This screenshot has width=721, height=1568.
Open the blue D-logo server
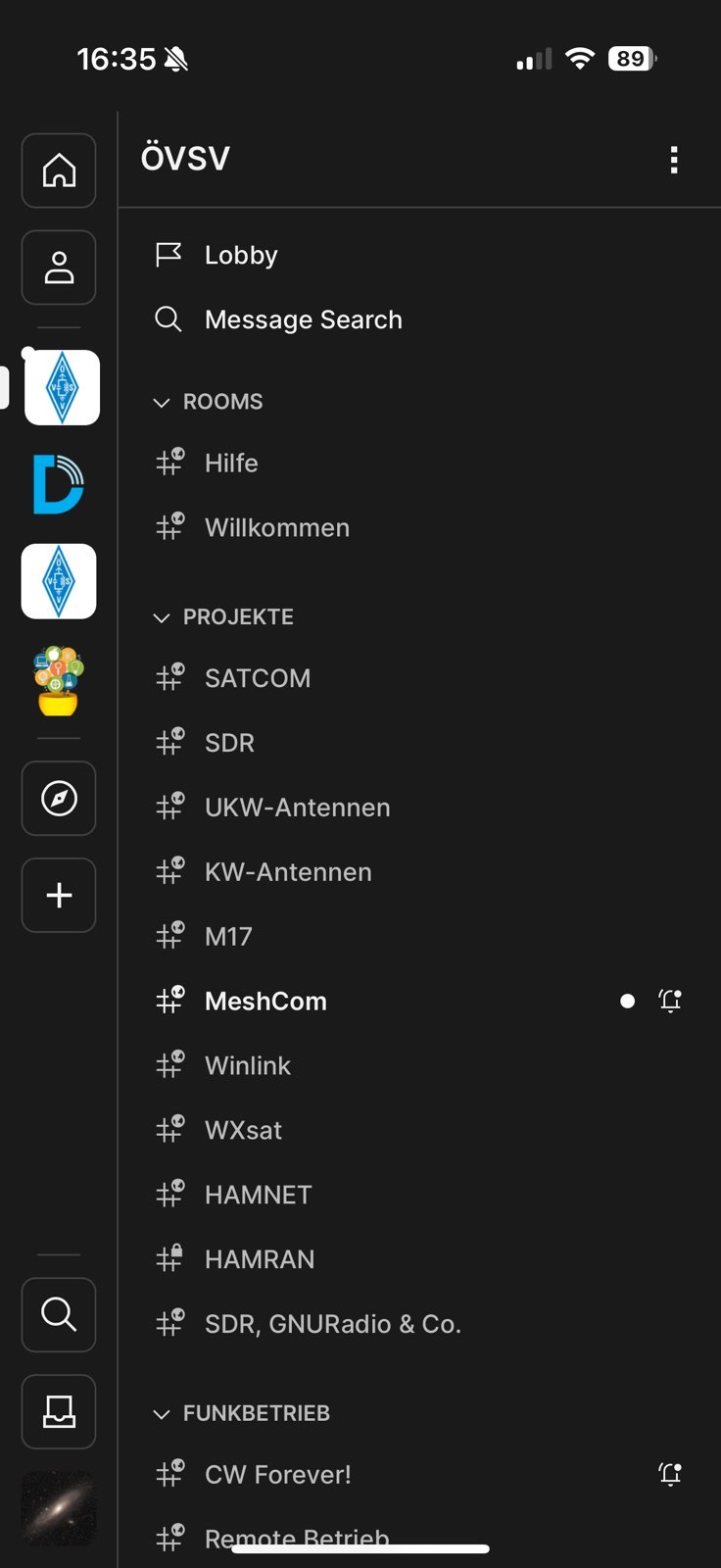pyautogui.click(x=59, y=484)
